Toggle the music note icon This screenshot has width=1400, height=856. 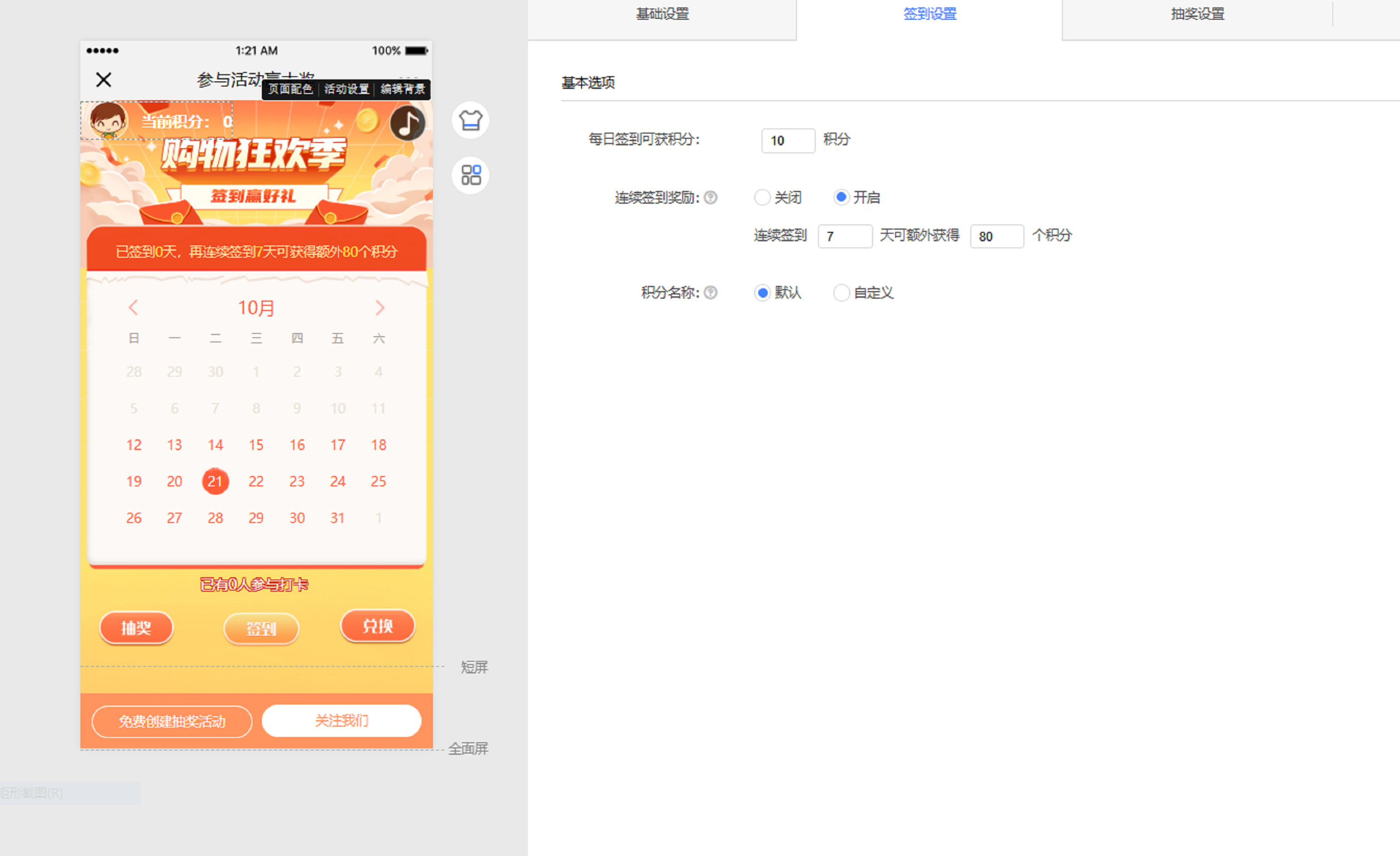408,123
